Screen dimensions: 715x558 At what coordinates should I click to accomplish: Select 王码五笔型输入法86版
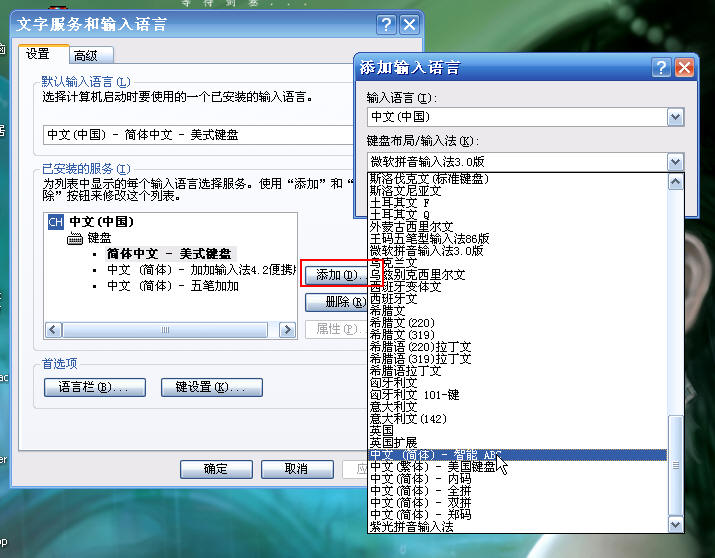point(517,238)
